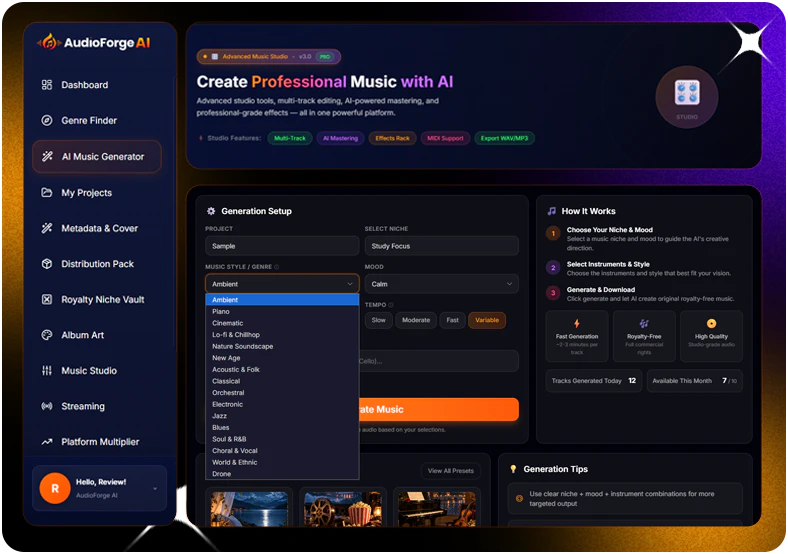
Task: Select the Moderate tempo option
Action: pos(416,320)
